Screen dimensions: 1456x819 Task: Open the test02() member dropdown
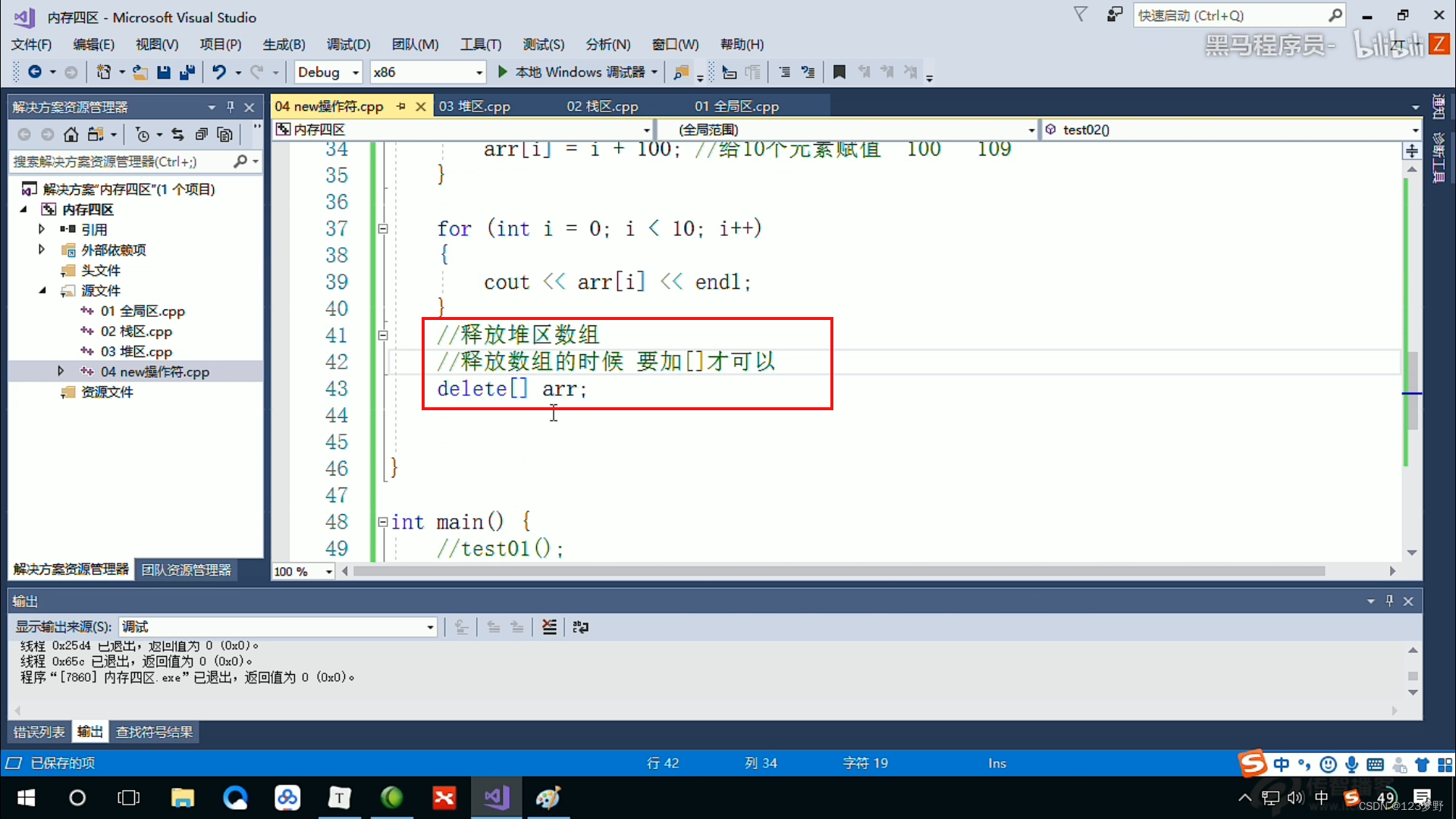pos(1414,130)
